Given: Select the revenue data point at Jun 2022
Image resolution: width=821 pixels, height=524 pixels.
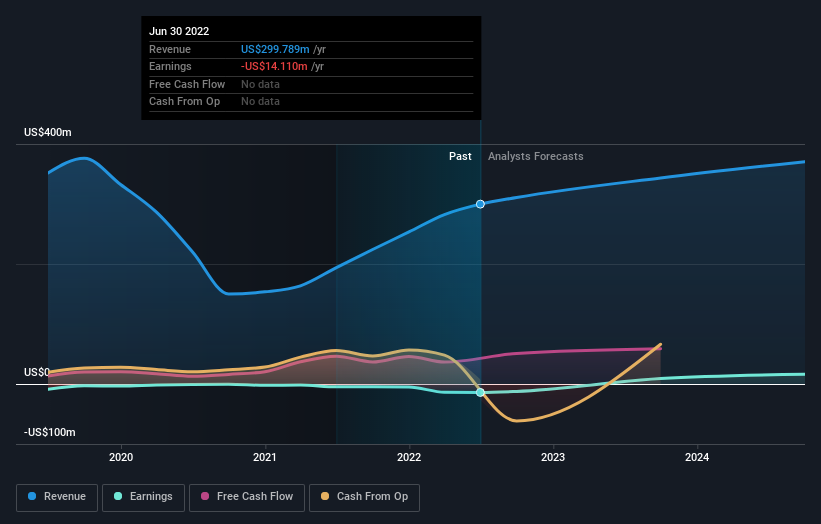Looking at the screenshot, I should [480, 204].
